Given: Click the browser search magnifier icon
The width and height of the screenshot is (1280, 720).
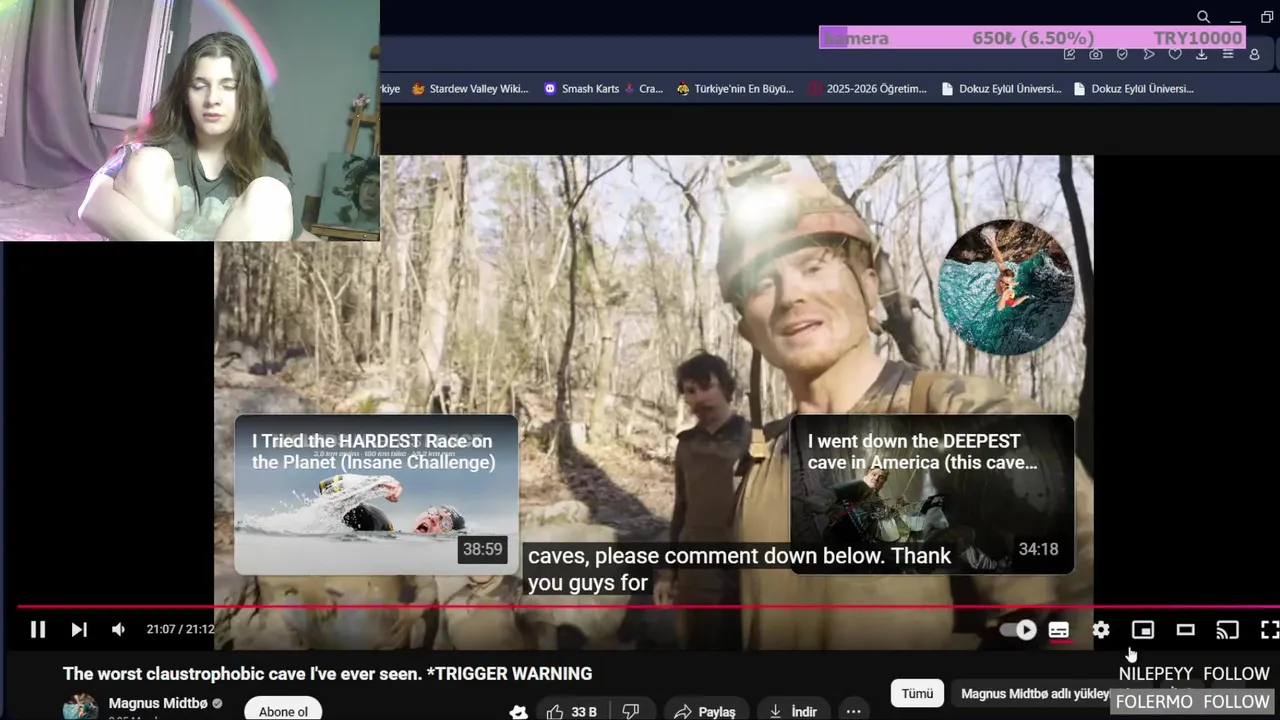Looking at the screenshot, I should (x=1203, y=17).
